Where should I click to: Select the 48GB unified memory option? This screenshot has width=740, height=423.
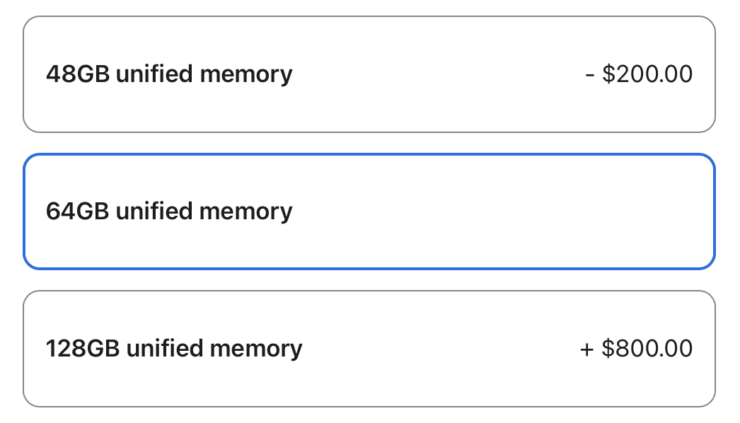[x=369, y=74]
